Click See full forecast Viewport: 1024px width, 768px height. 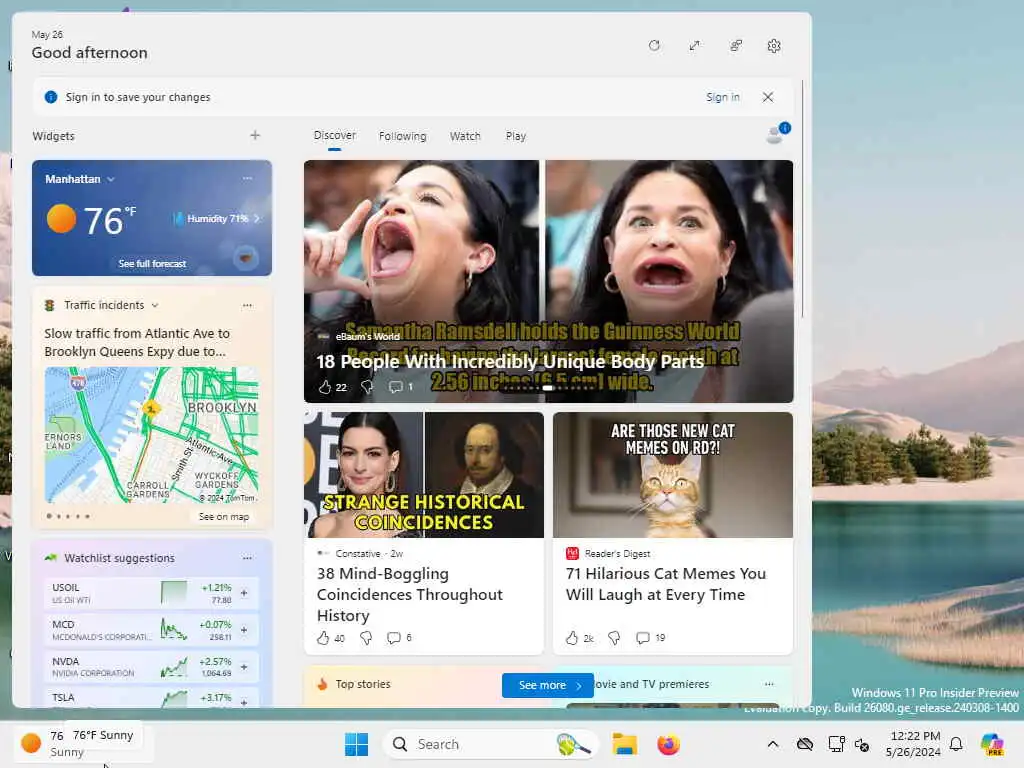(152, 263)
